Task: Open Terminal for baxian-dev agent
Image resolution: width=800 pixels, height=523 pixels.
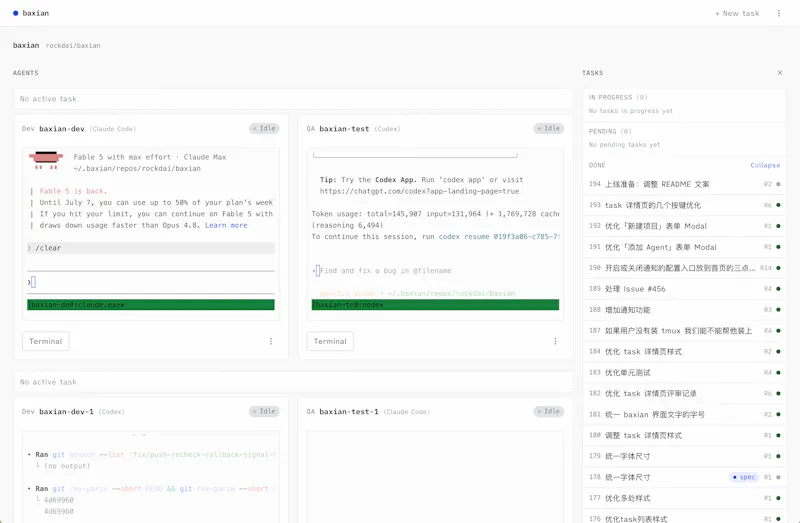Action: pyautogui.click(x=46, y=341)
